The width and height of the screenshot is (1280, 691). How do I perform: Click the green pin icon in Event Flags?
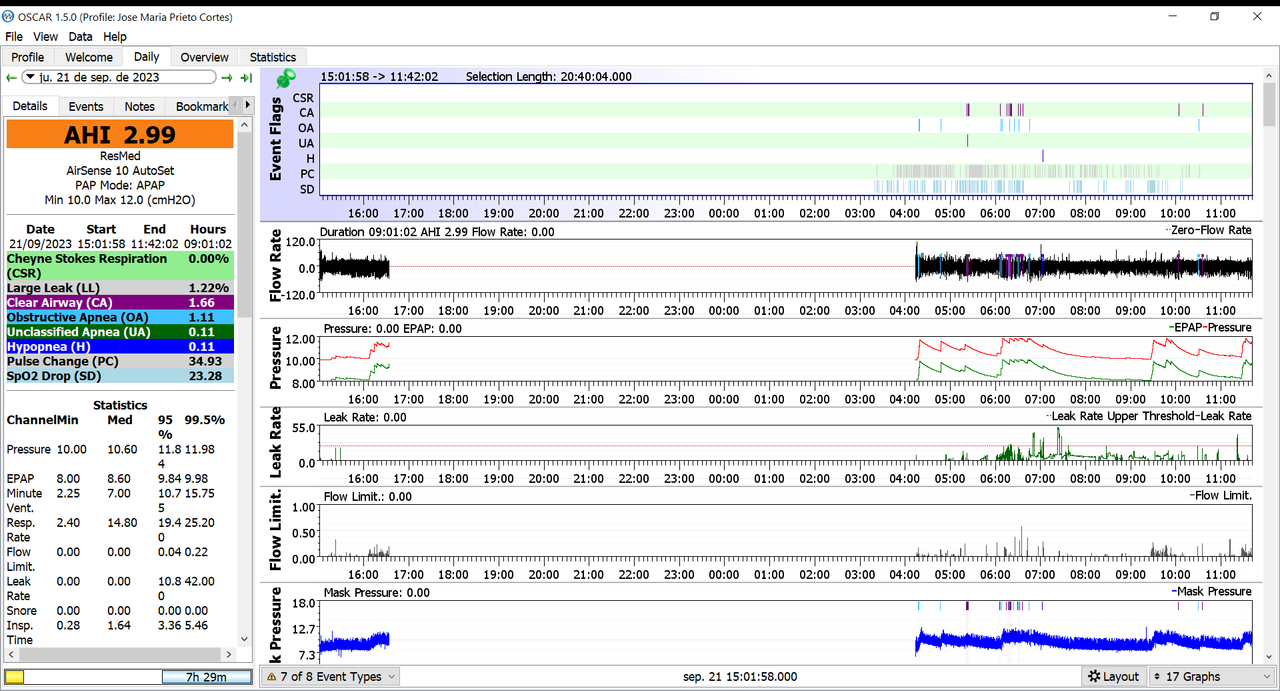click(286, 78)
